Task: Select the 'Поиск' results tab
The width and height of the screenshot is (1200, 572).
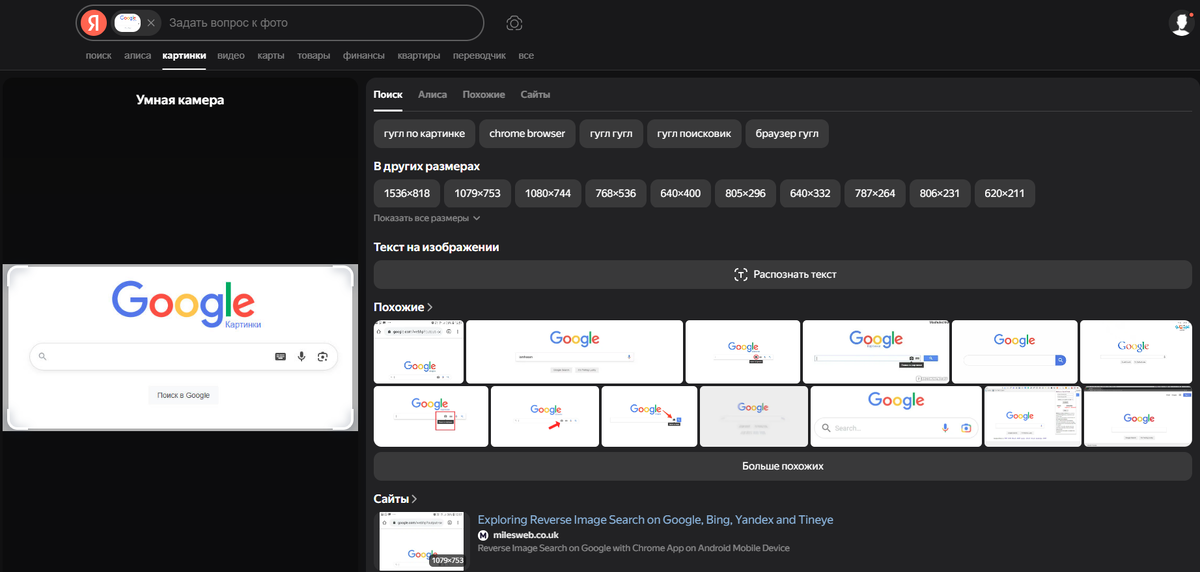Action: coord(388,94)
